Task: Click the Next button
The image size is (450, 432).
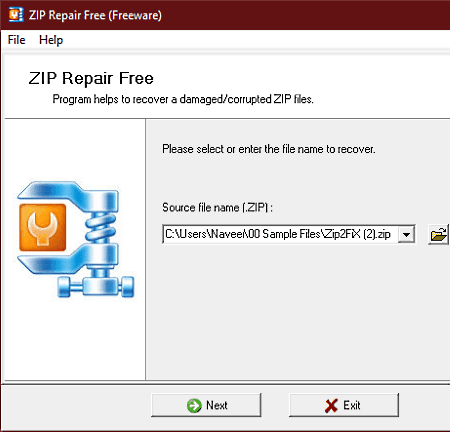Action: pyautogui.click(x=206, y=405)
